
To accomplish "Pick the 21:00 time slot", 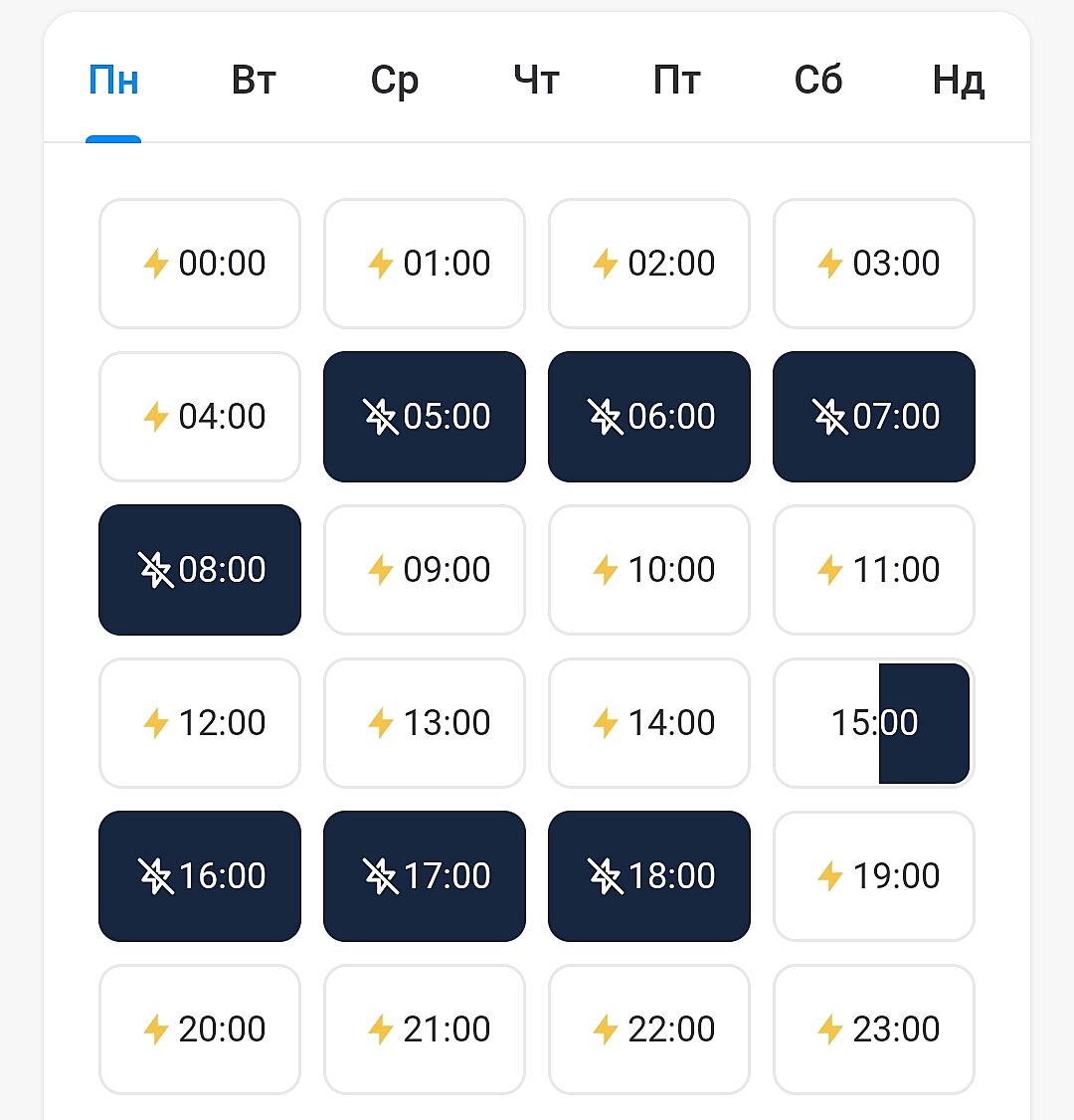I will tap(425, 1029).
